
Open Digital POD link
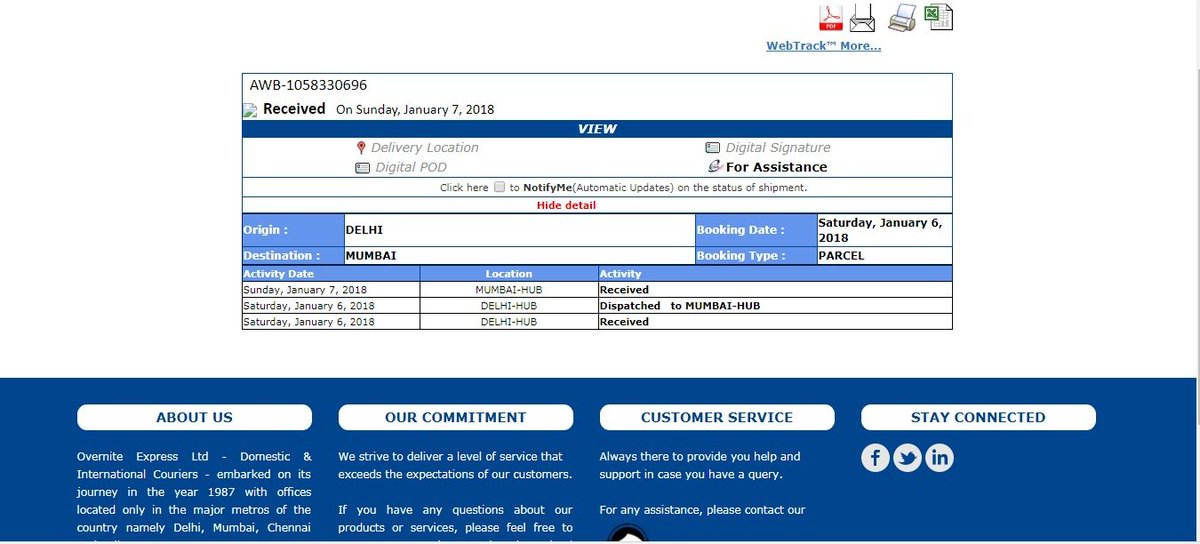click(411, 167)
